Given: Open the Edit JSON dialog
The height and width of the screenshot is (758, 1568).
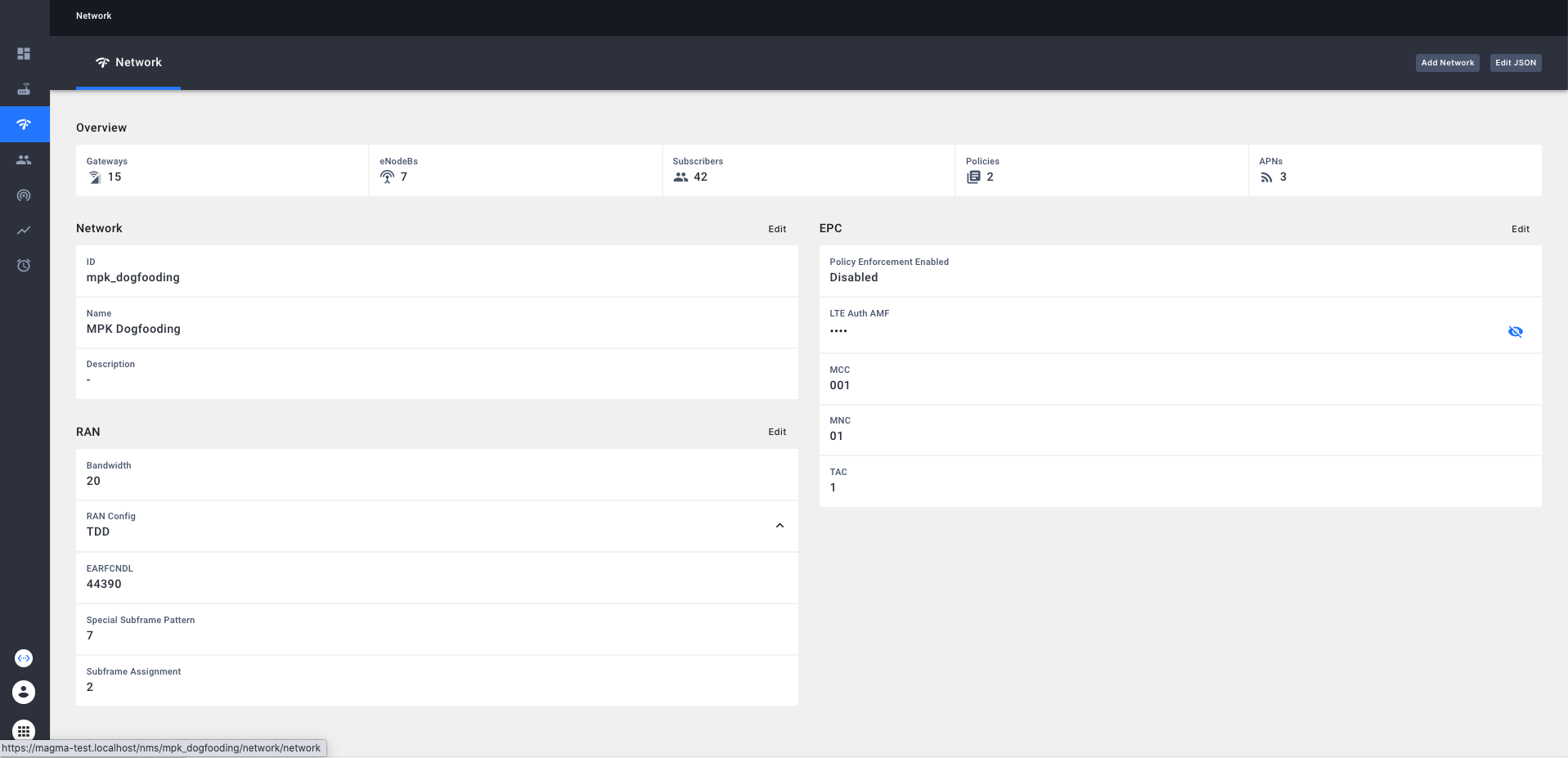Looking at the screenshot, I should [1514, 62].
